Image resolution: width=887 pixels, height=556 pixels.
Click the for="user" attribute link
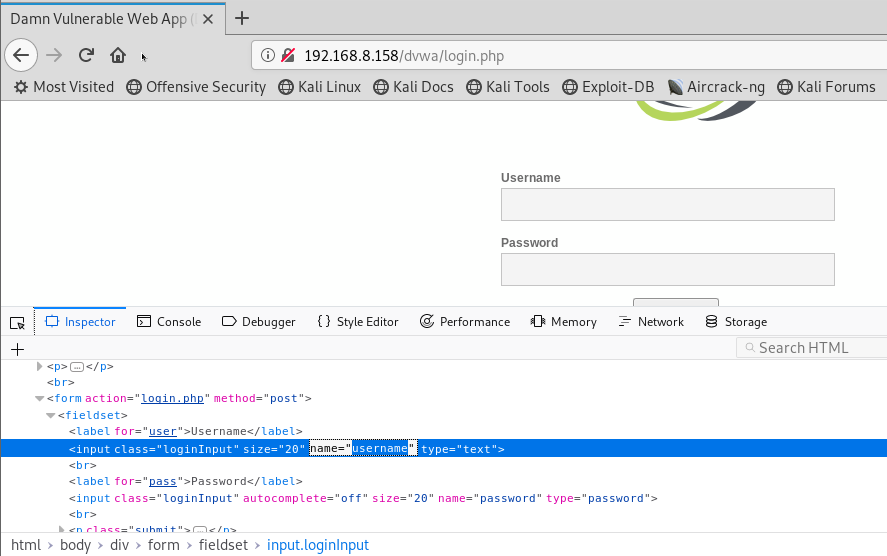(162, 431)
